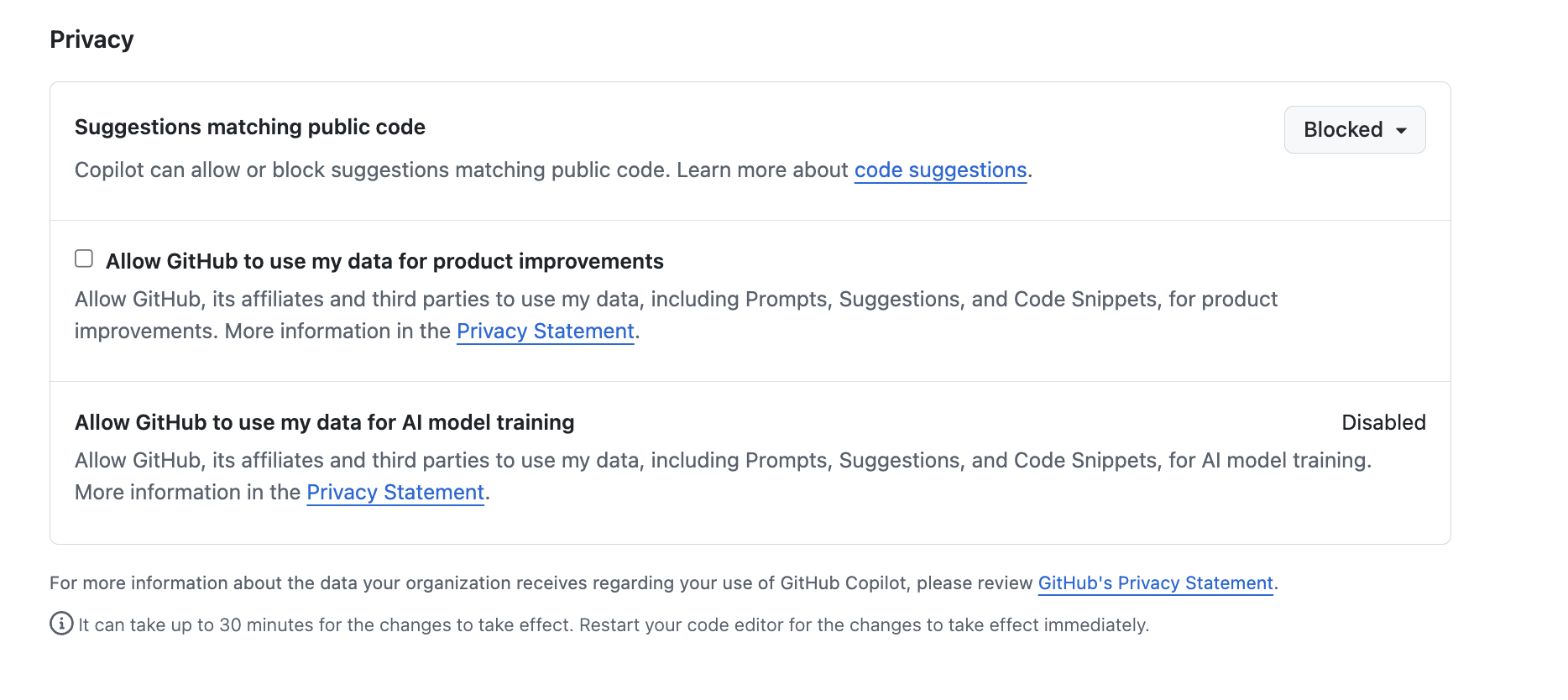
Task: Follow the Privacy Statement link under product improvements
Action: coord(544,331)
